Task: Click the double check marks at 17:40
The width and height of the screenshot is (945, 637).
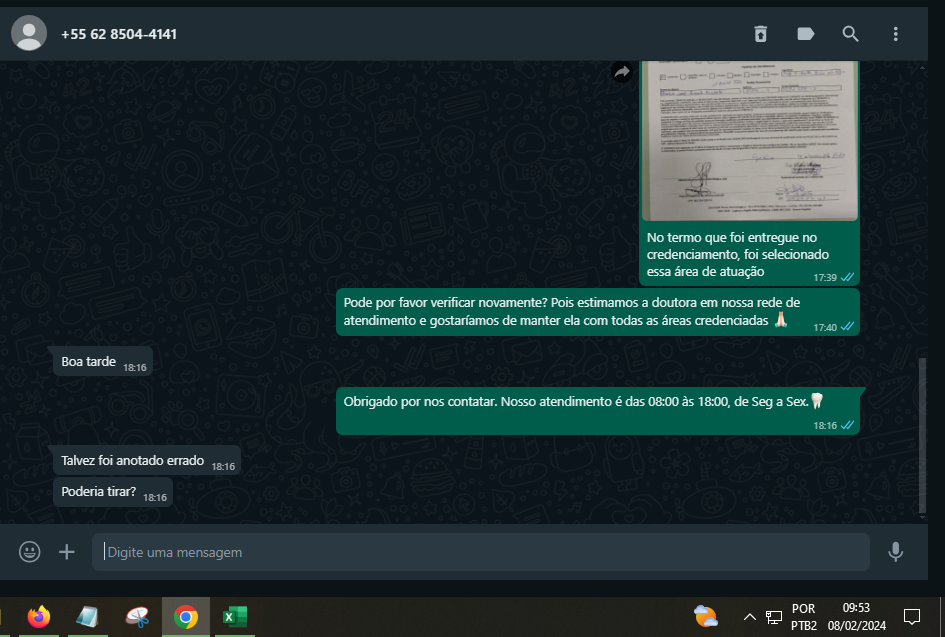Action: [847, 327]
